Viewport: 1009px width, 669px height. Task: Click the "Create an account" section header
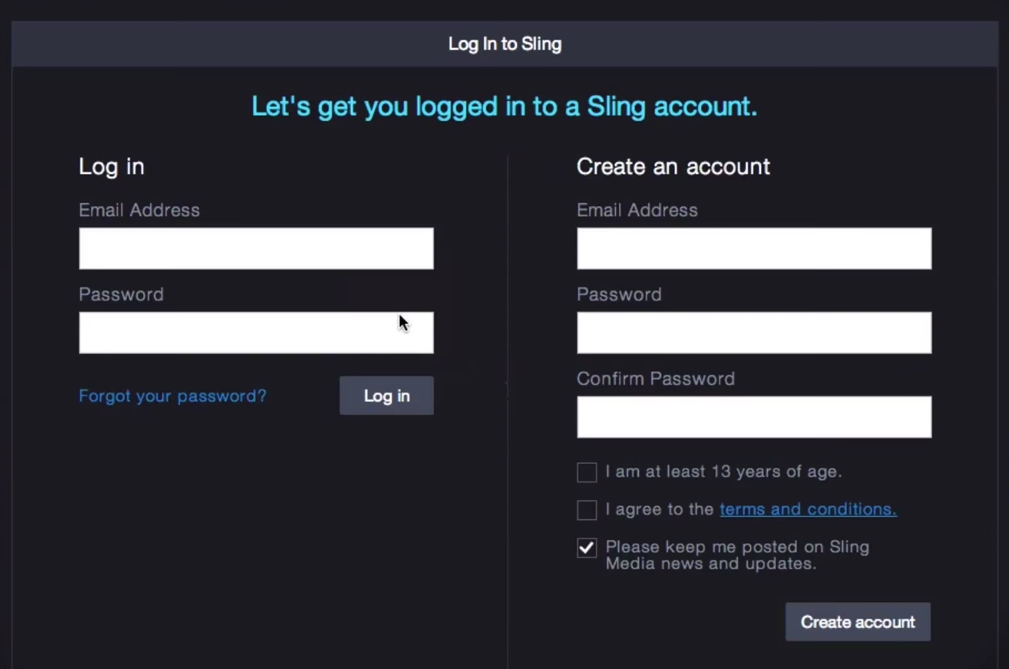pyautogui.click(x=672, y=166)
